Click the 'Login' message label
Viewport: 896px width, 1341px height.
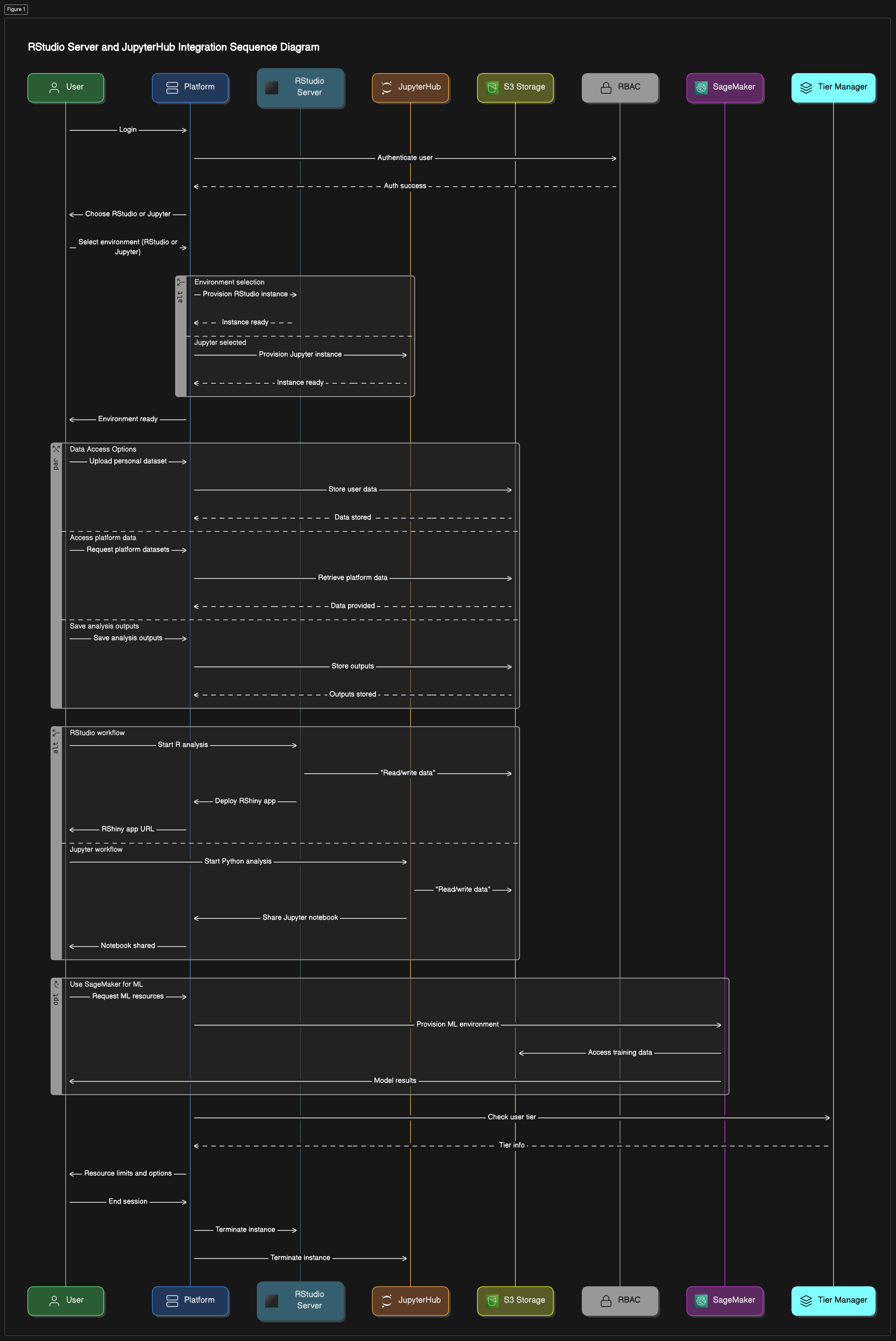tap(128, 130)
